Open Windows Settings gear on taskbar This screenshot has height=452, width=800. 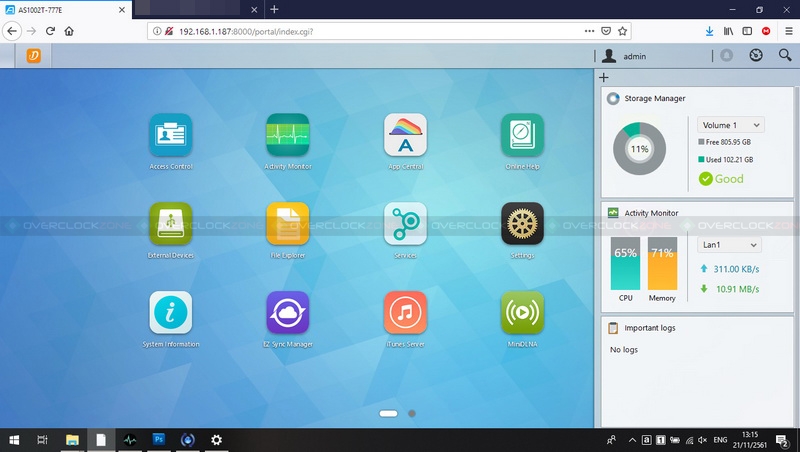(x=216, y=440)
